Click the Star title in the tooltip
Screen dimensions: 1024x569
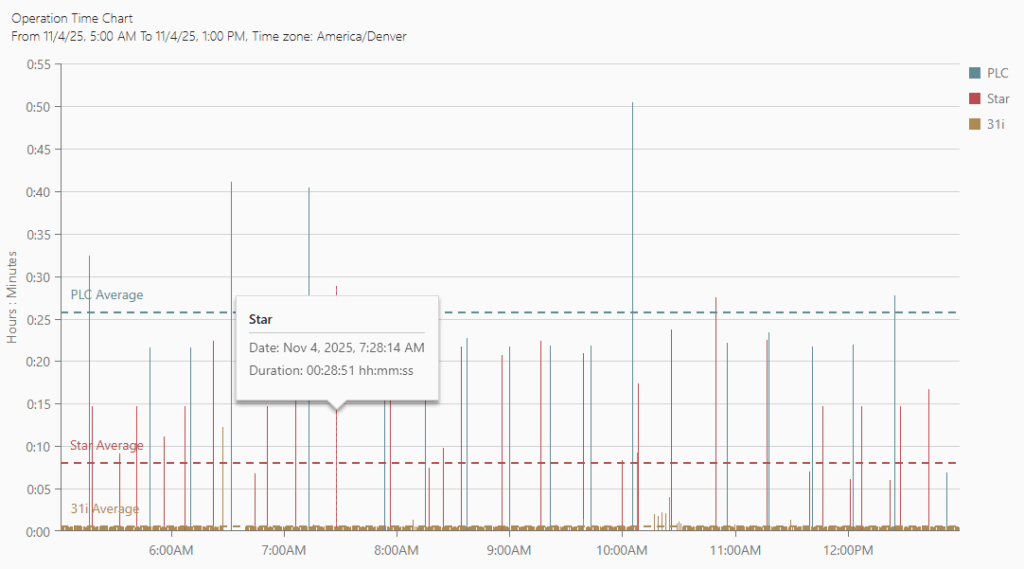pos(261,319)
